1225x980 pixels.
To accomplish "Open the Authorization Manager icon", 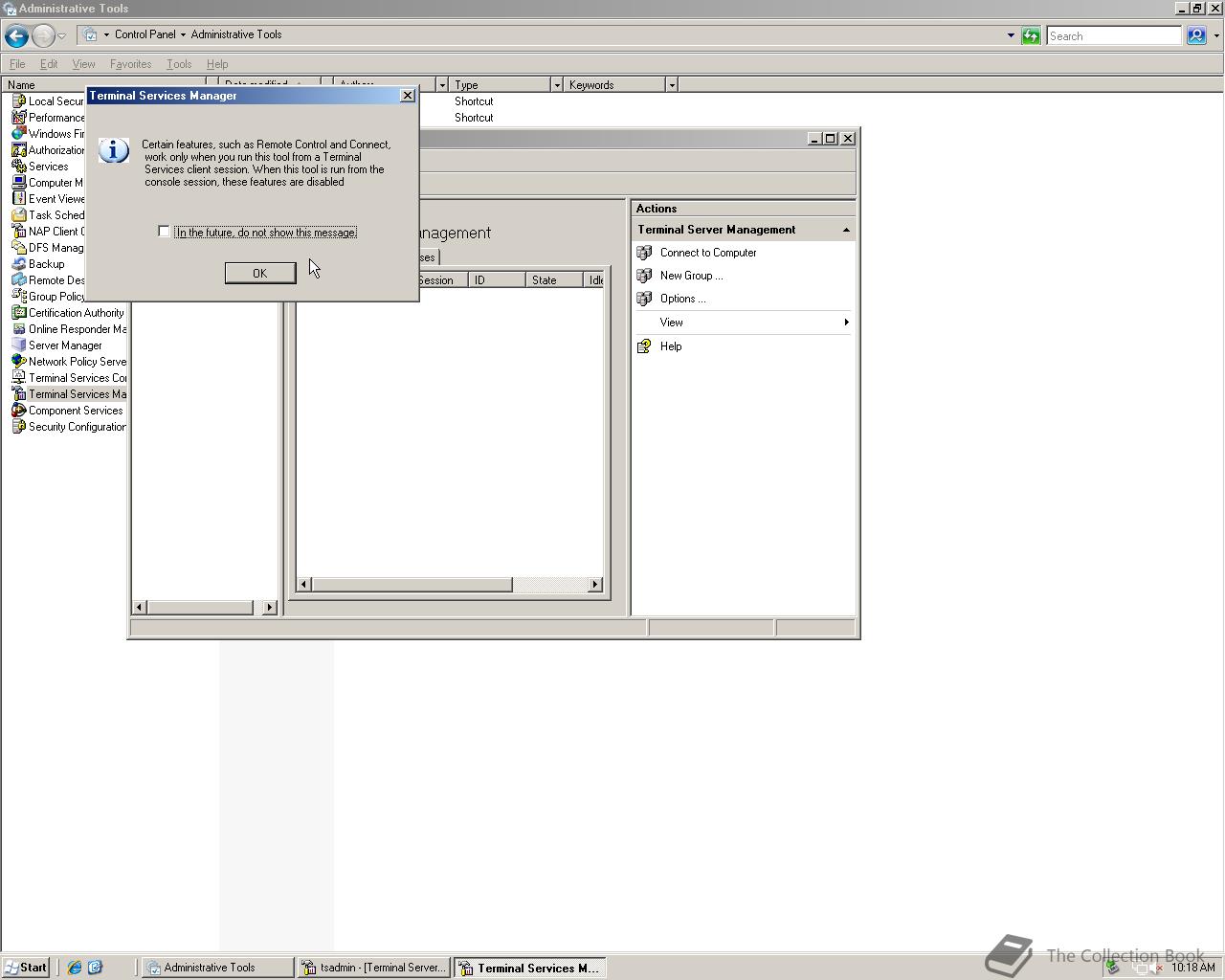I will pos(18,150).
